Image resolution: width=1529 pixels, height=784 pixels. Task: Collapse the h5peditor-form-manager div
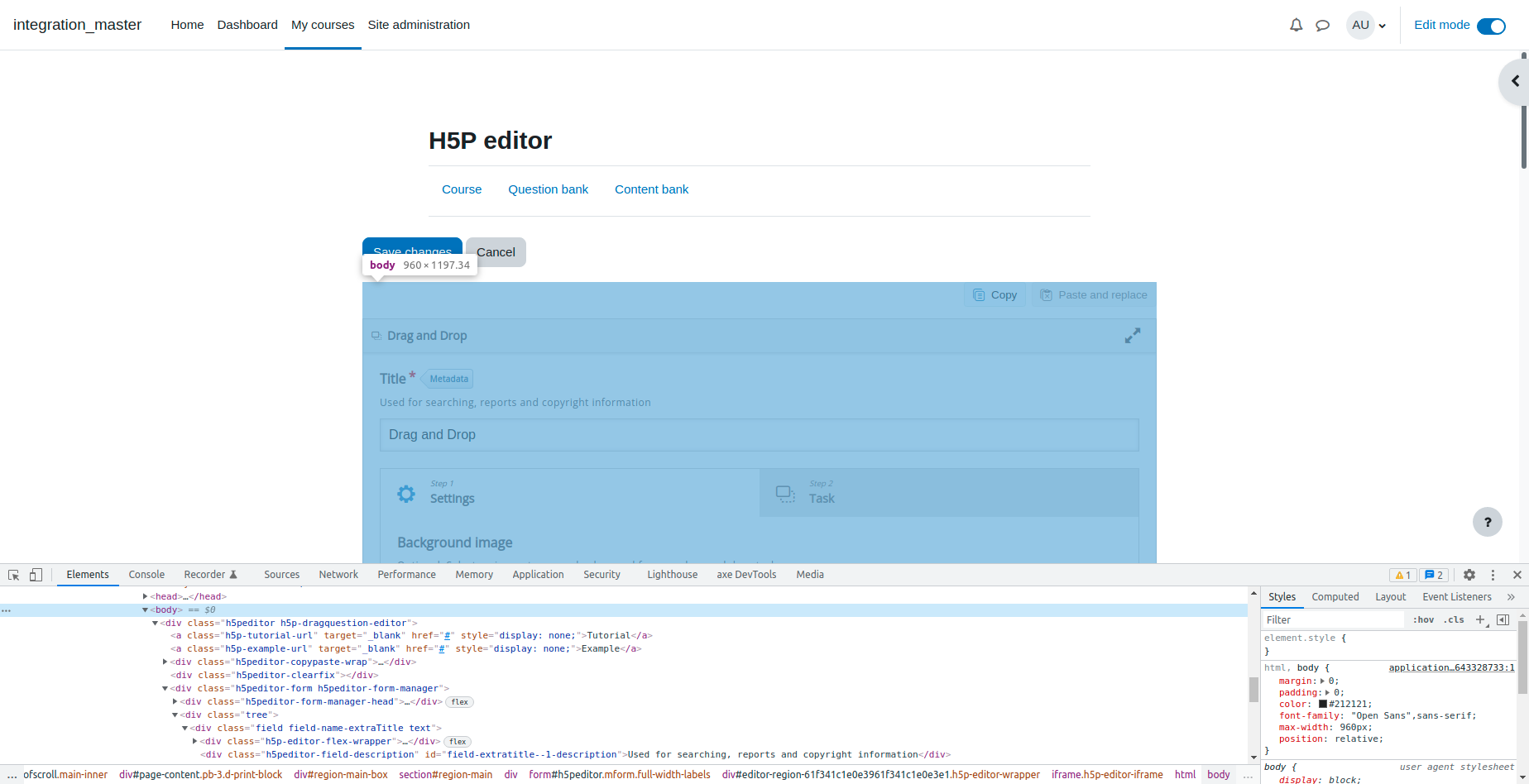tap(165, 688)
